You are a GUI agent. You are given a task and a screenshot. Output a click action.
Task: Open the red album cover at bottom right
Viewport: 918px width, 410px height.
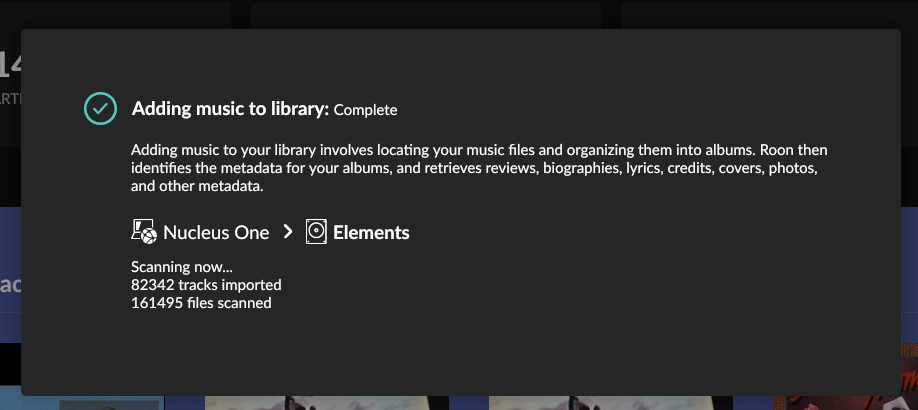850,402
